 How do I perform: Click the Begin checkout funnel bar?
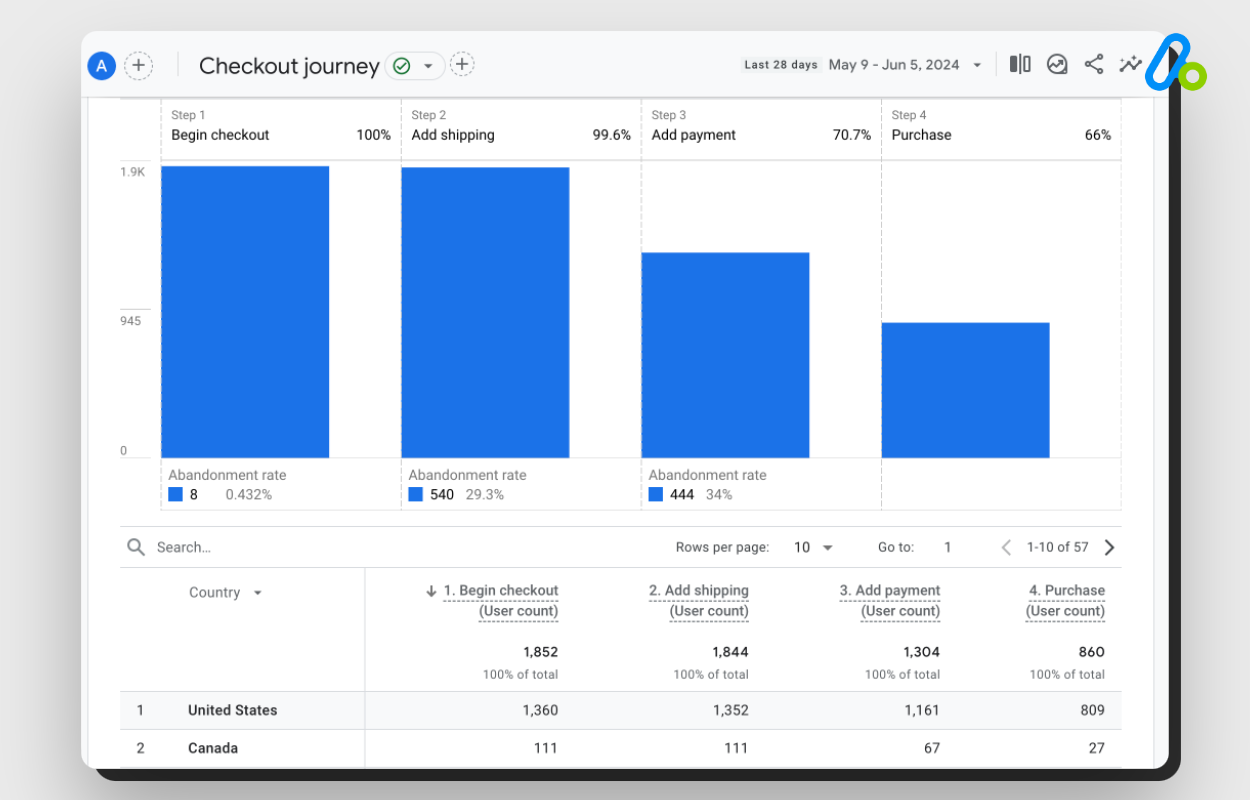click(245, 312)
